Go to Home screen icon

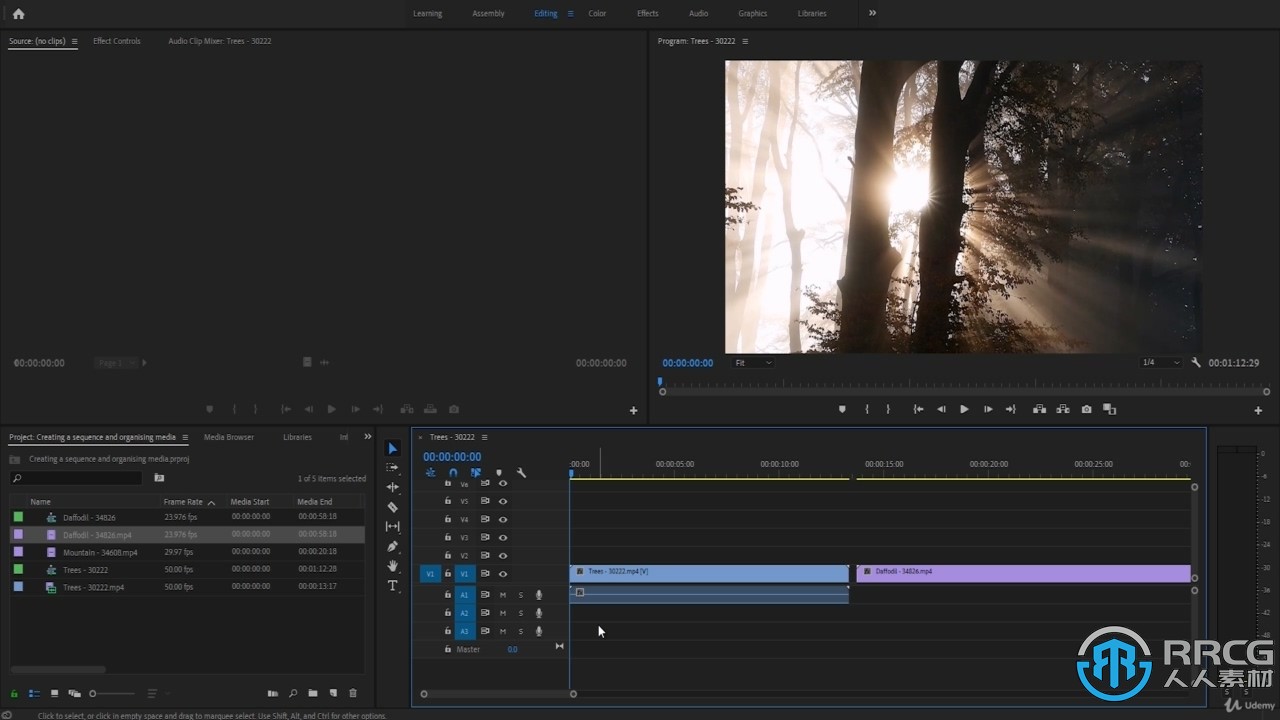pyautogui.click(x=18, y=14)
